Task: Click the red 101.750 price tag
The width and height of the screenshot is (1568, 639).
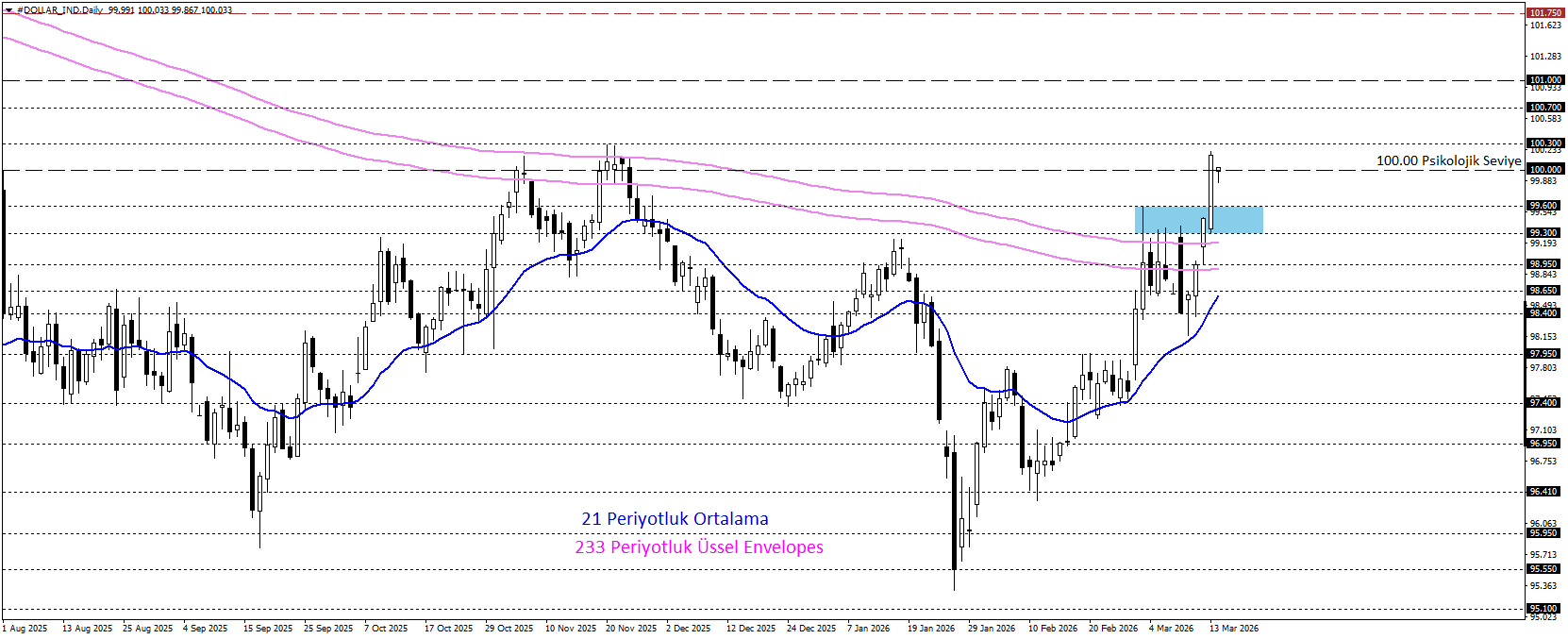Action: [x=1544, y=13]
